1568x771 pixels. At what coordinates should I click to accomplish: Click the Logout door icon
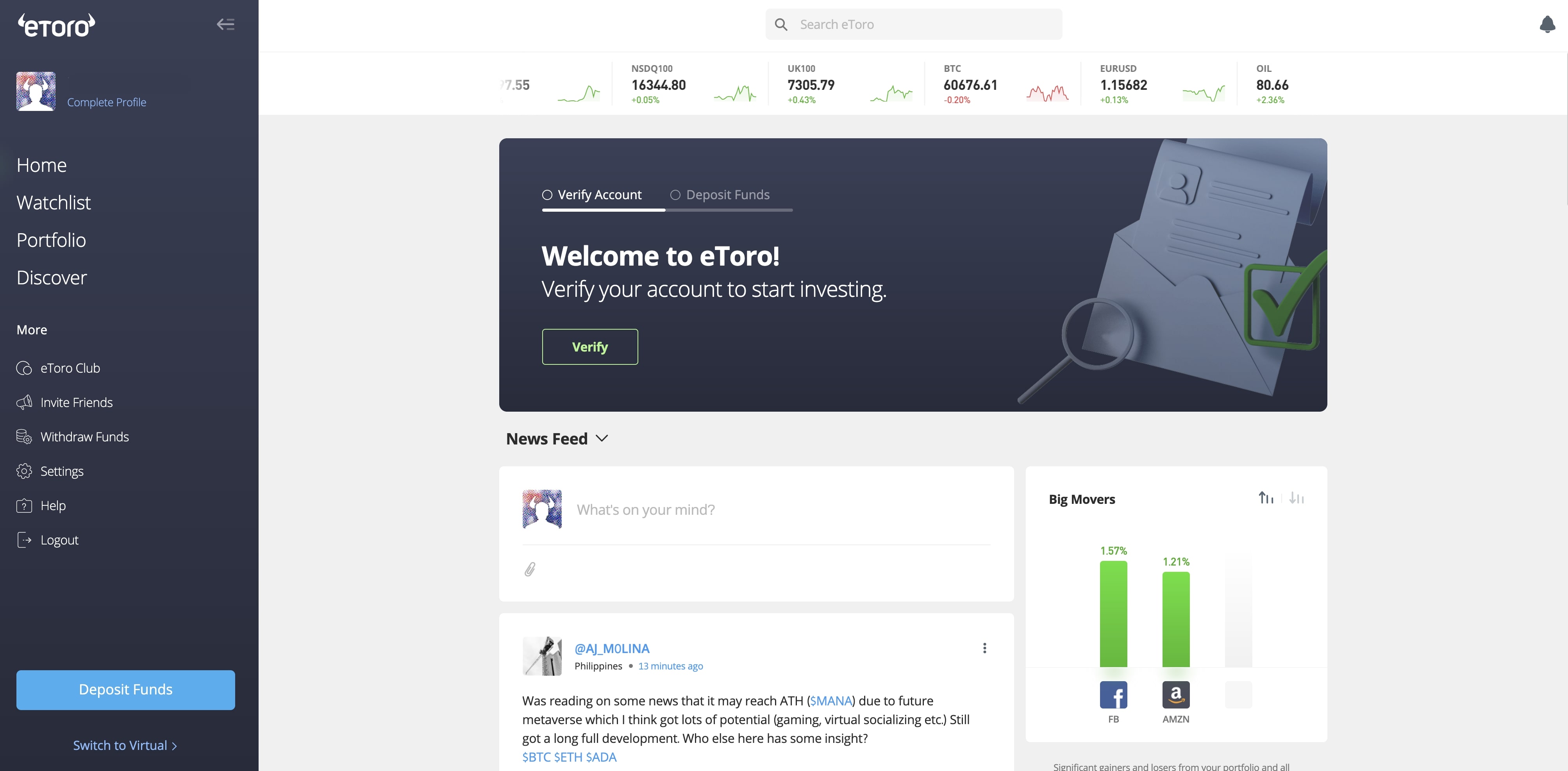(x=24, y=540)
